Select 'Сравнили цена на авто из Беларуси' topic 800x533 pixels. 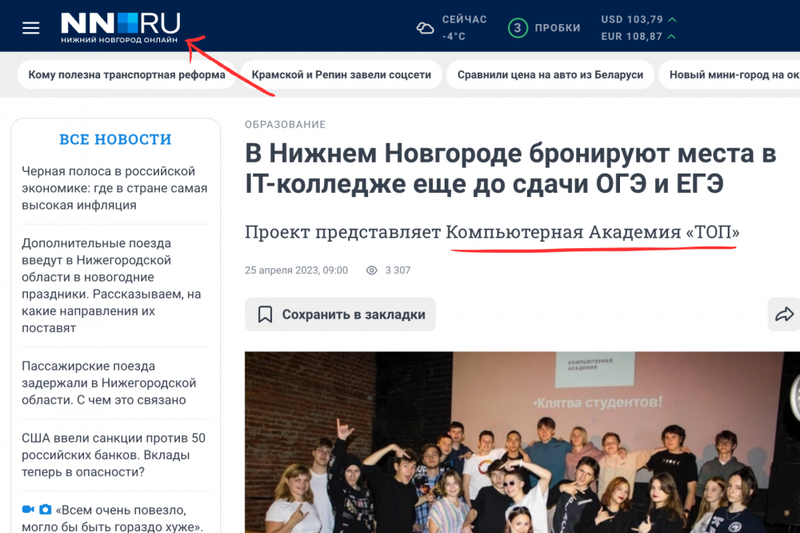point(550,75)
